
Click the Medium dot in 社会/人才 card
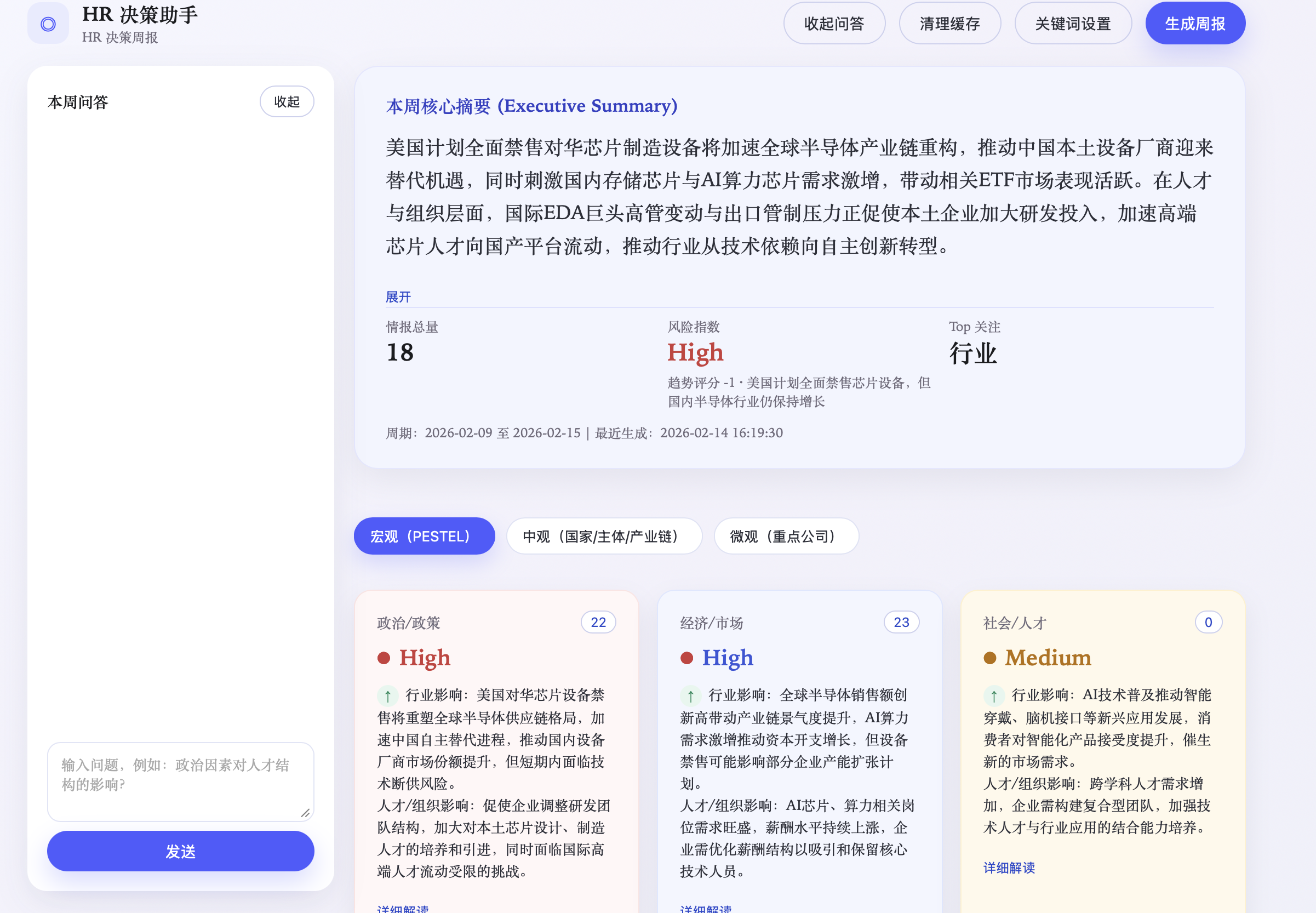[x=989, y=658]
